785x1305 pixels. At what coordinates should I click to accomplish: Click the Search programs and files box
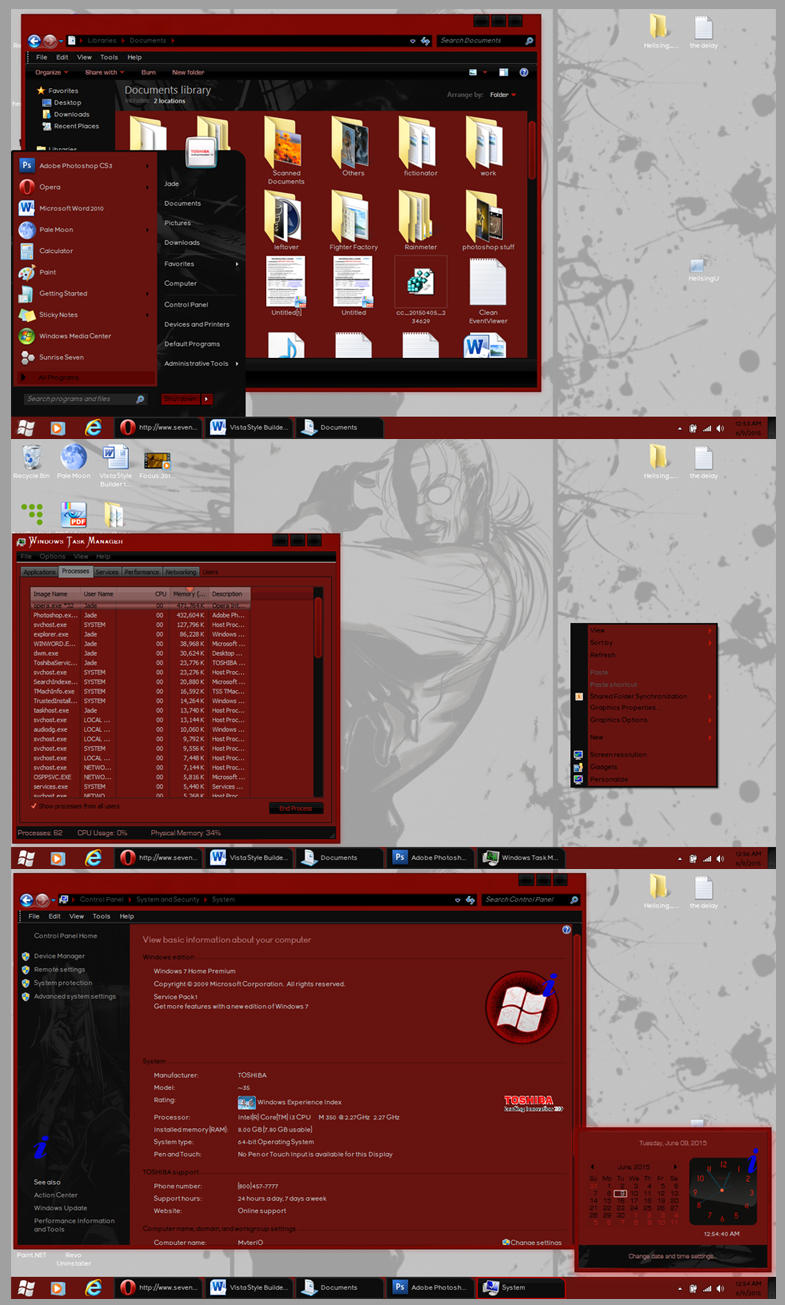point(85,399)
